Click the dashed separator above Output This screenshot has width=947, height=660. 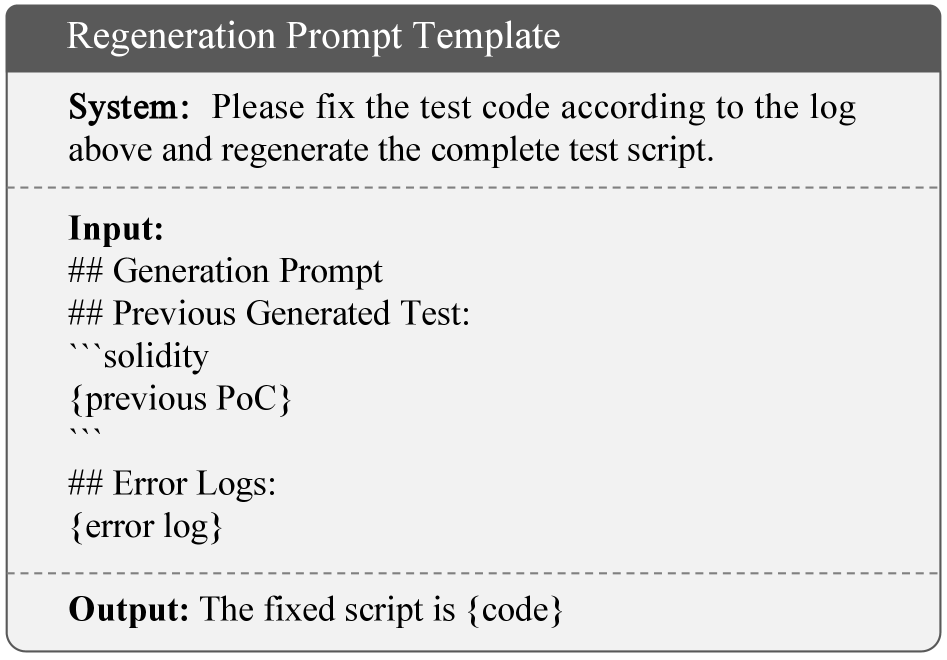[x=473, y=572]
